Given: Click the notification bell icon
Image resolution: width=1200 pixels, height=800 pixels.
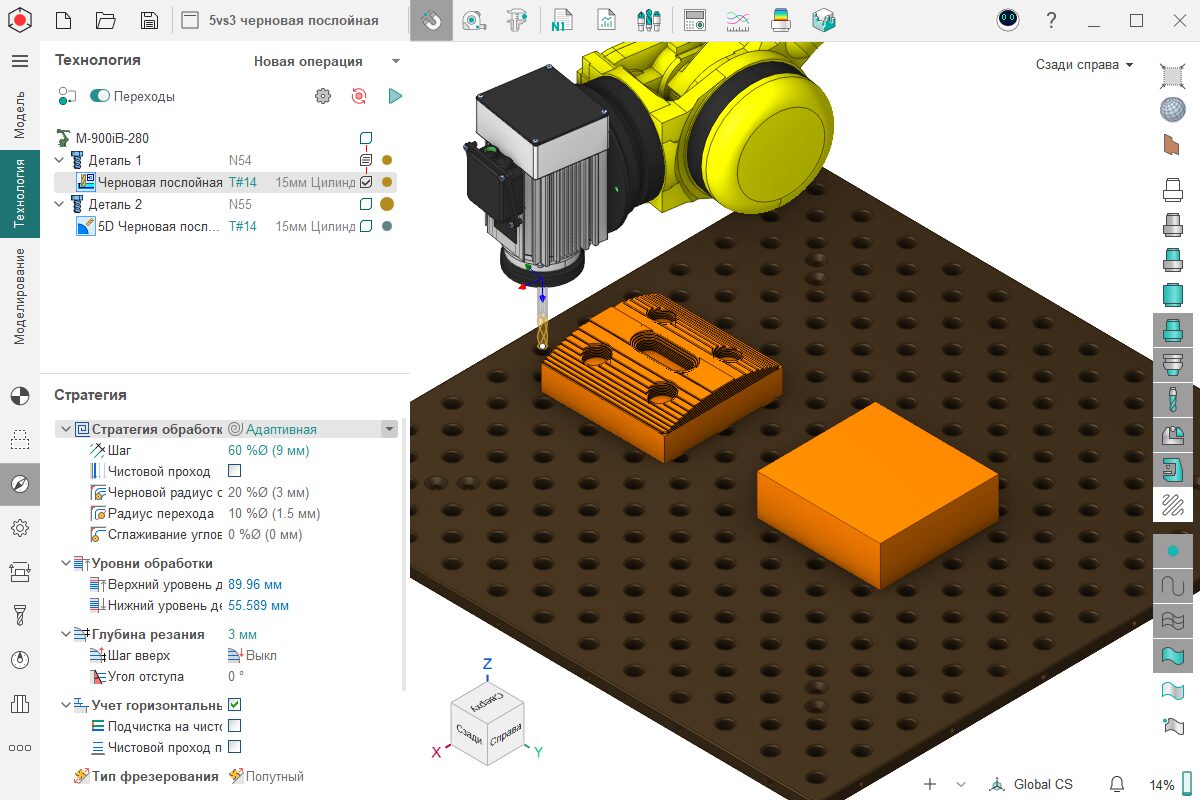Looking at the screenshot, I should click(1117, 784).
